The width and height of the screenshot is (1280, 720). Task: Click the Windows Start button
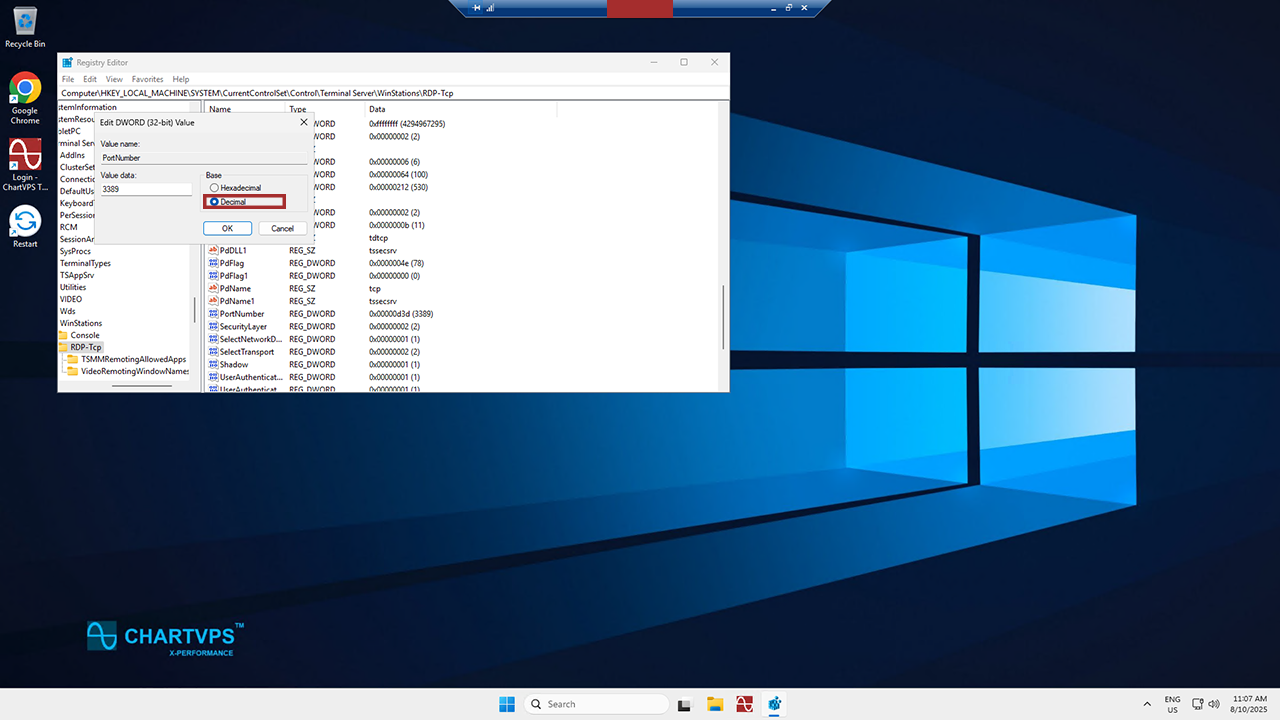coord(507,704)
